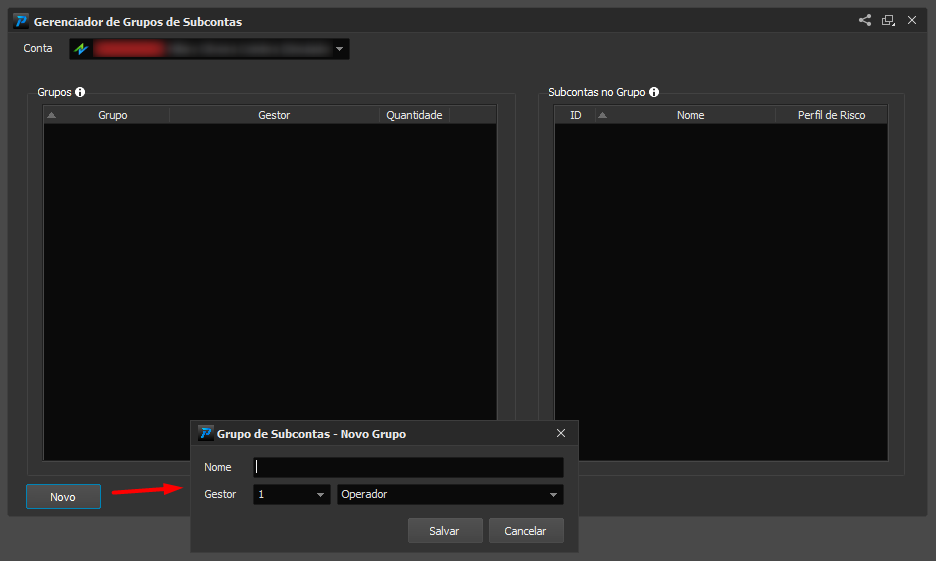Click info icon beside Subcontas no Grupo

pos(654,92)
